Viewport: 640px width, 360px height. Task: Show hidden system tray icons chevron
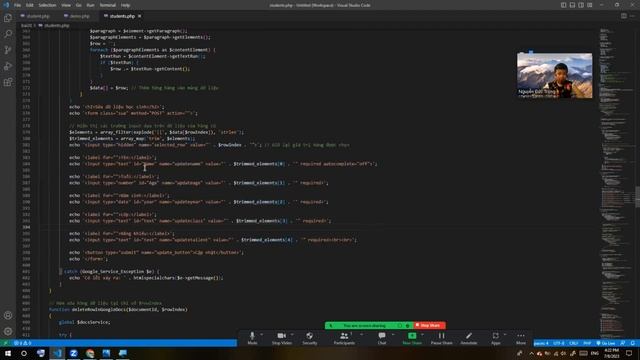(531, 353)
